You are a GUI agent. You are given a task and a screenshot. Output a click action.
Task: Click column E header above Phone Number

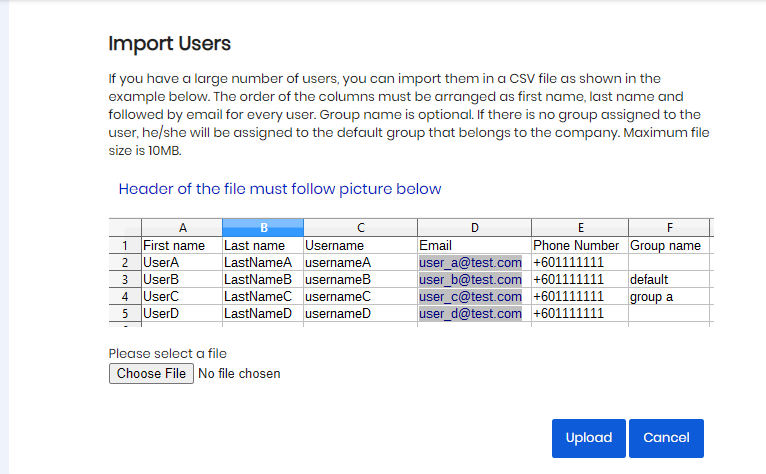(x=580, y=228)
